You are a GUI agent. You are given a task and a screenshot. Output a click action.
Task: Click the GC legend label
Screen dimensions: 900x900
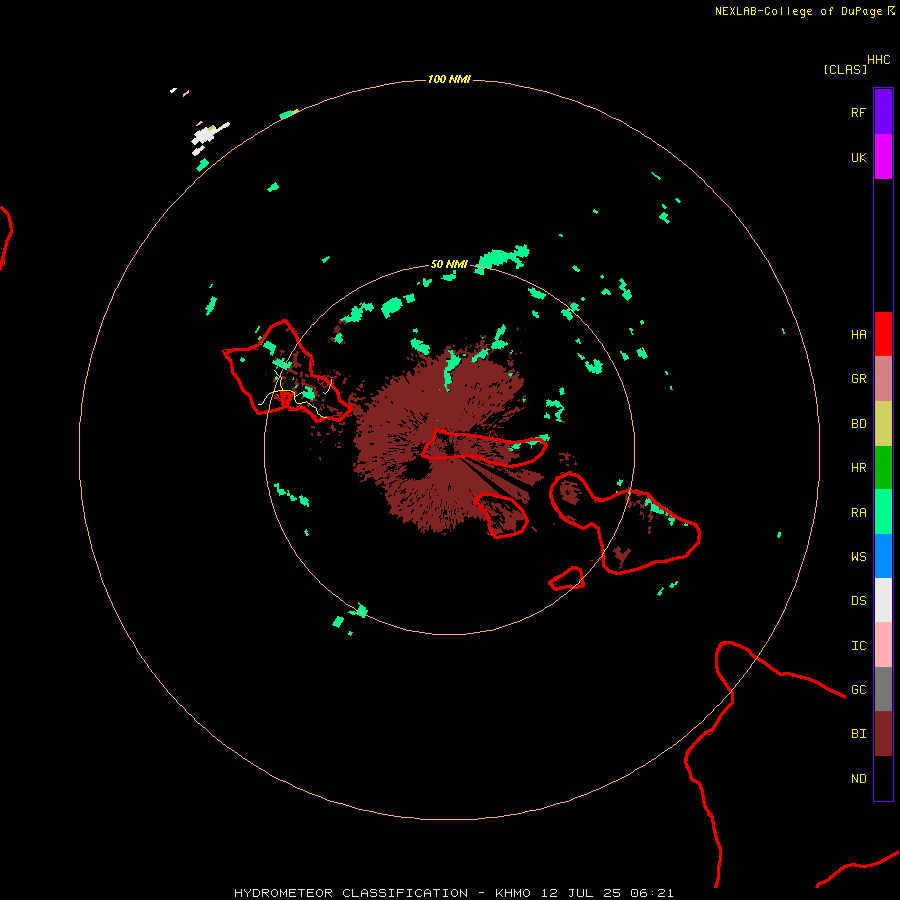[x=858, y=690]
